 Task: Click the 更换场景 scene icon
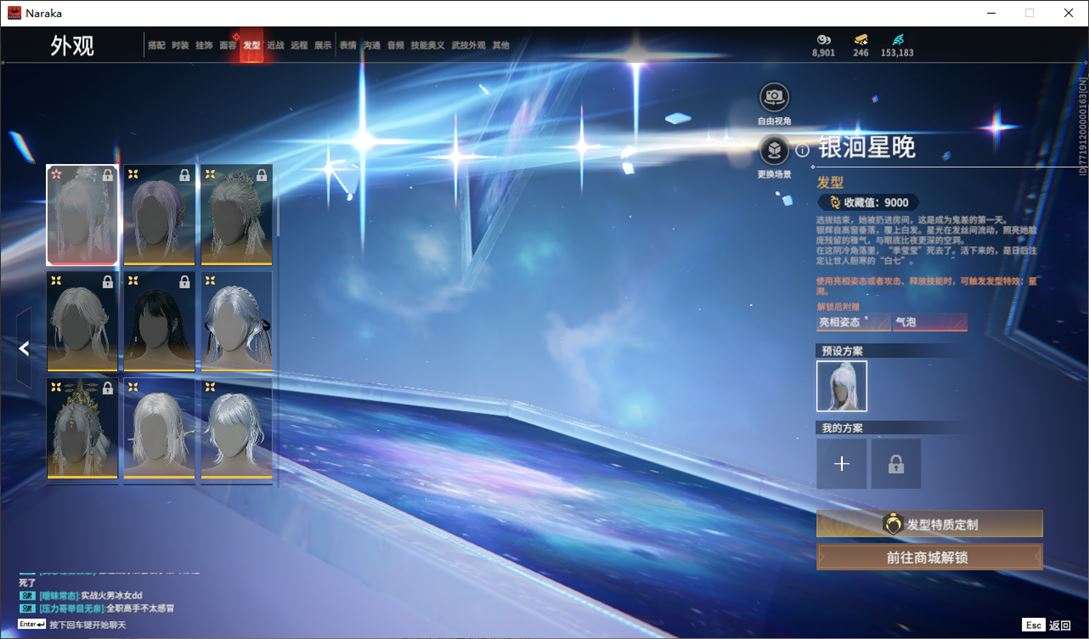tap(774, 149)
